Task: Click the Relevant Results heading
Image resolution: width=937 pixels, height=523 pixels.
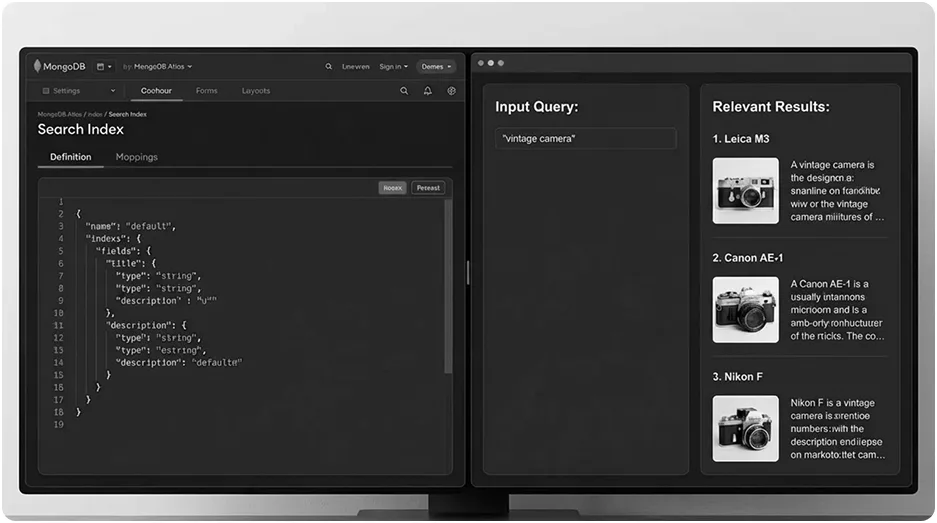Action: pos(771,106)
